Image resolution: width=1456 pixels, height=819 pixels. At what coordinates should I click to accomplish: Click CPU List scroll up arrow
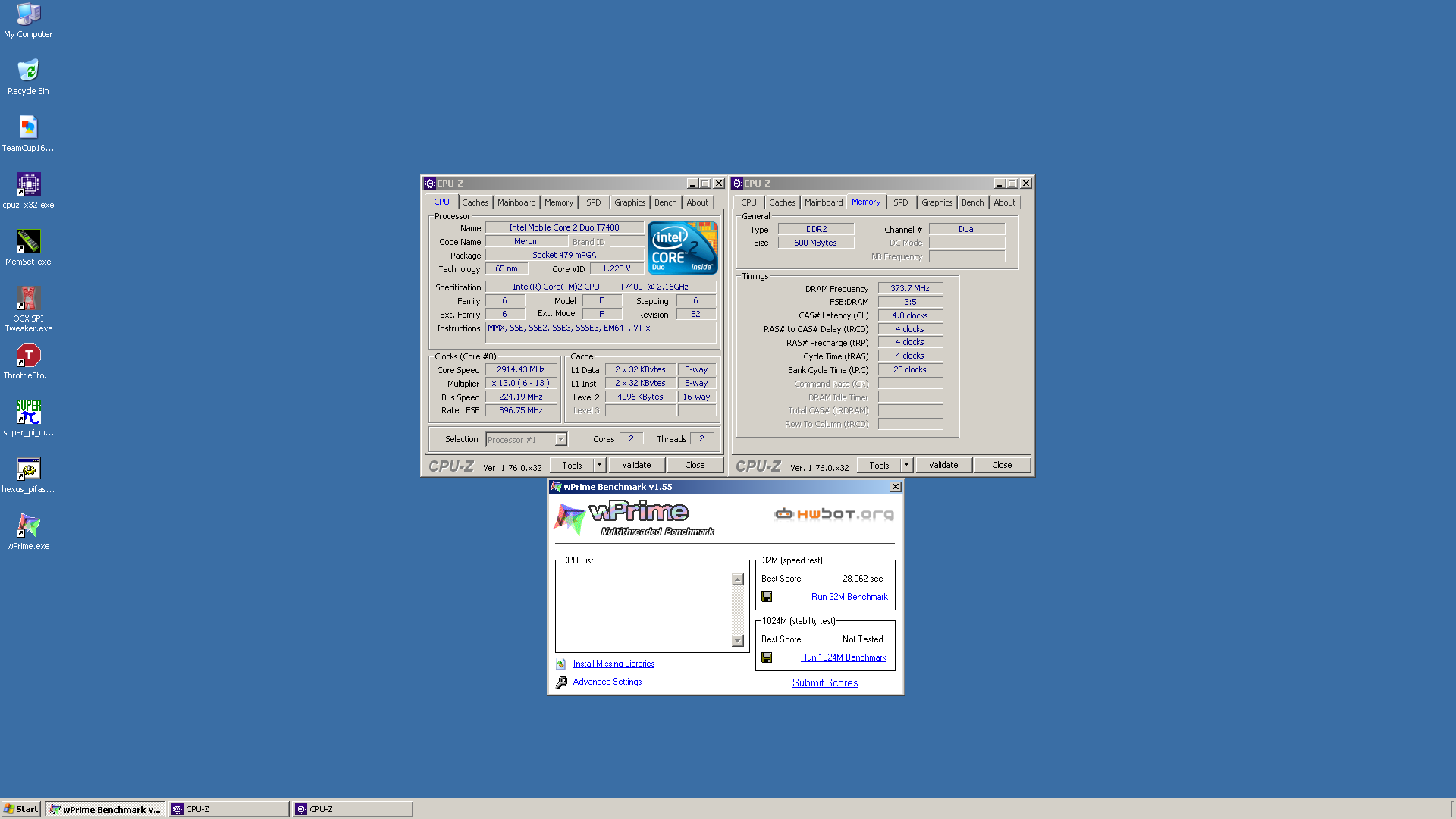(x=738, y=579)
